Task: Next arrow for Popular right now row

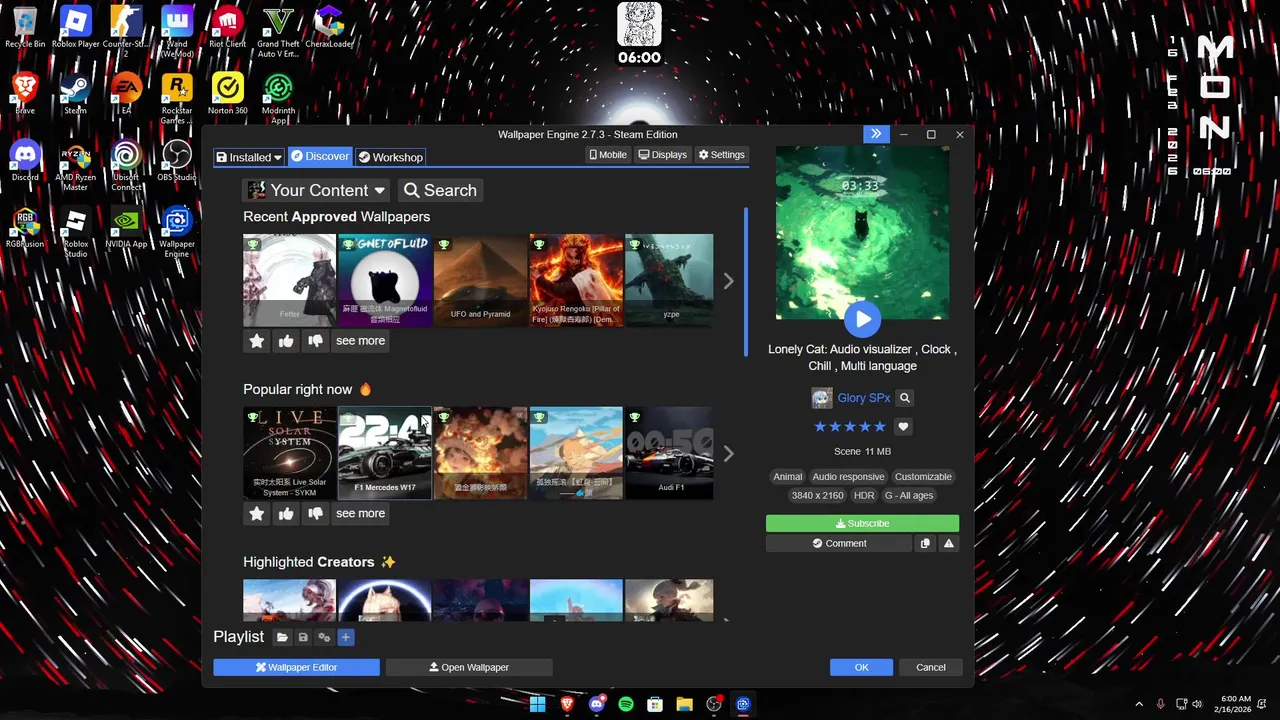Action: 728,454
